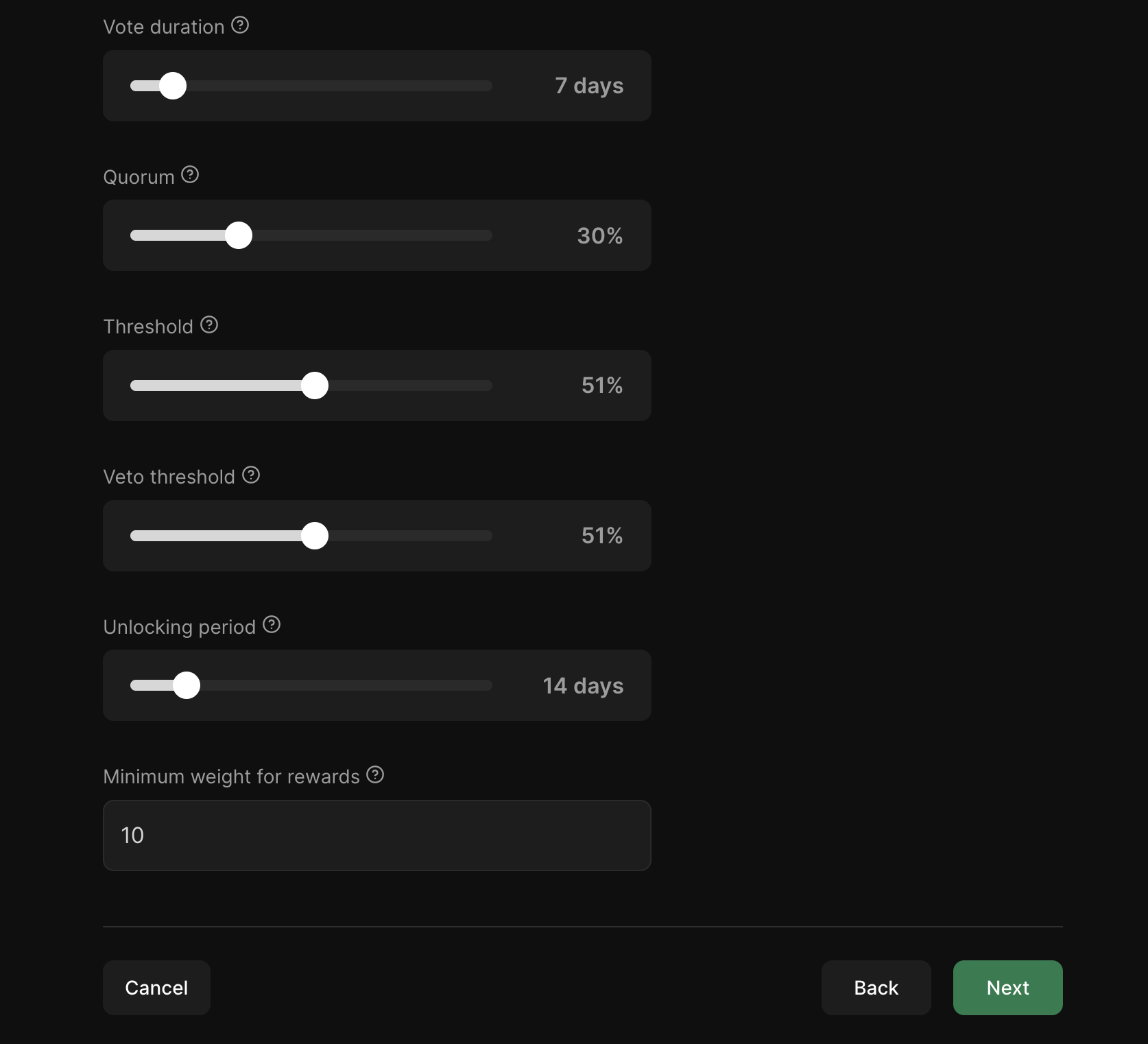Click Minimum weight for rewards help icon
The width and height of the screenshot is (1148, 1044).
(x=375, y=774)
